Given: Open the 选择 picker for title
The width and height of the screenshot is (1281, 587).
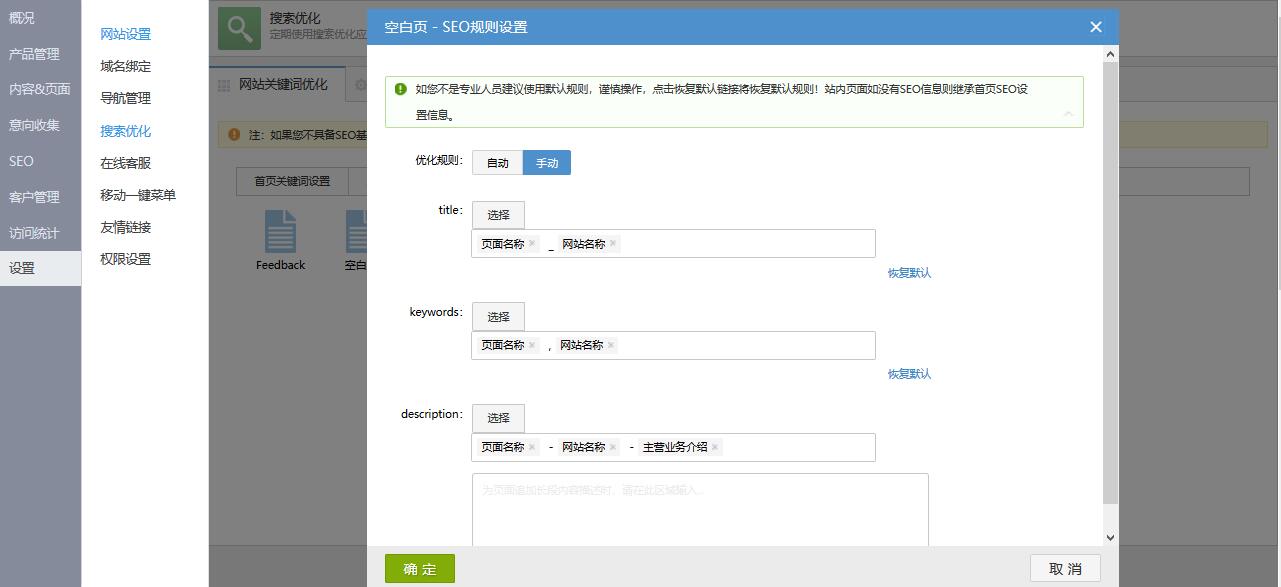Looking at the screenshot, I should pos(498,215).
